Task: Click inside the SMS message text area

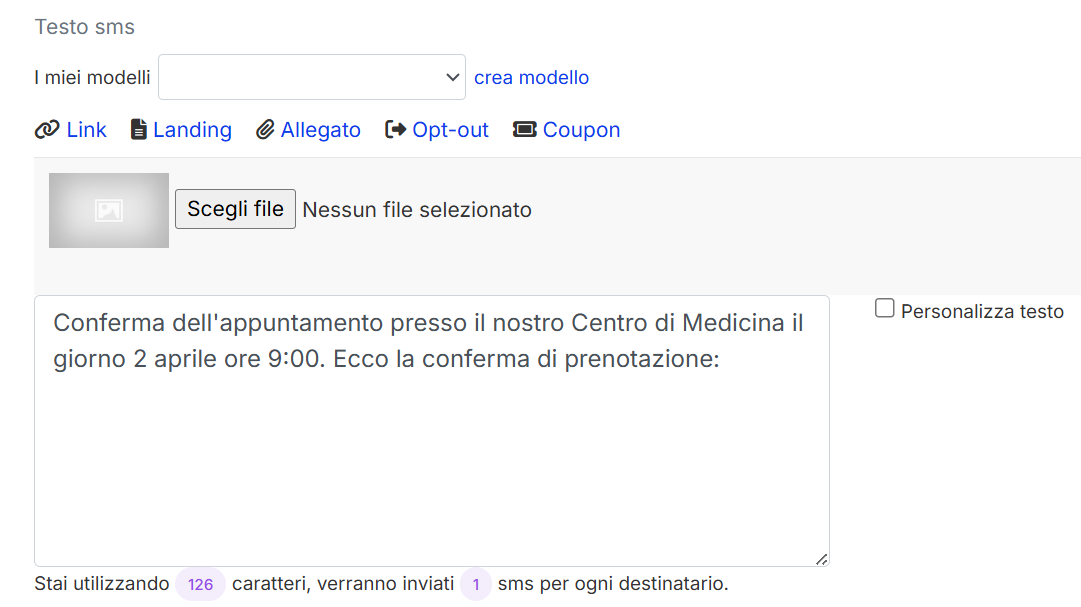Action: (431, 430)
